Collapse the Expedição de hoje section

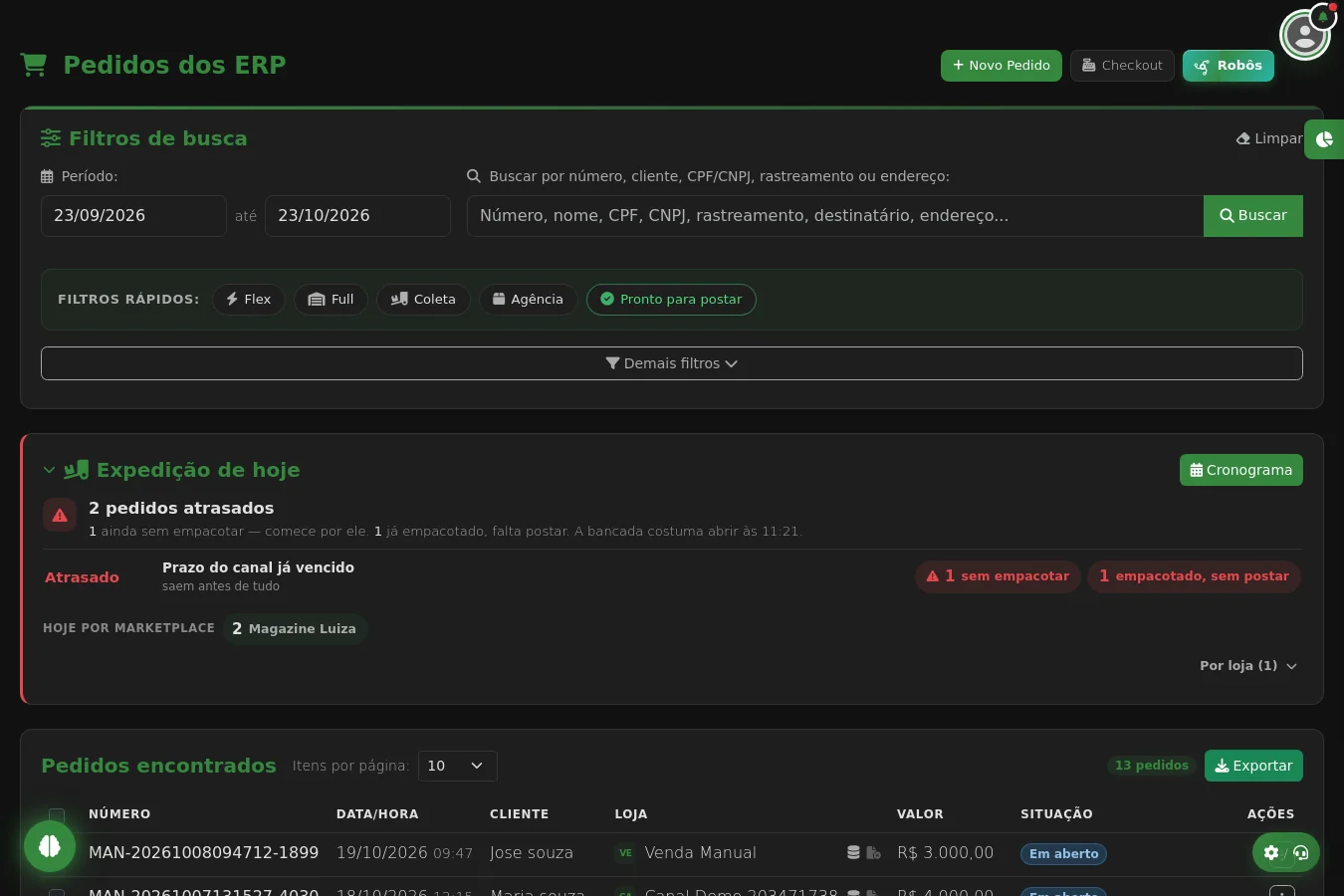pos(49,470)
